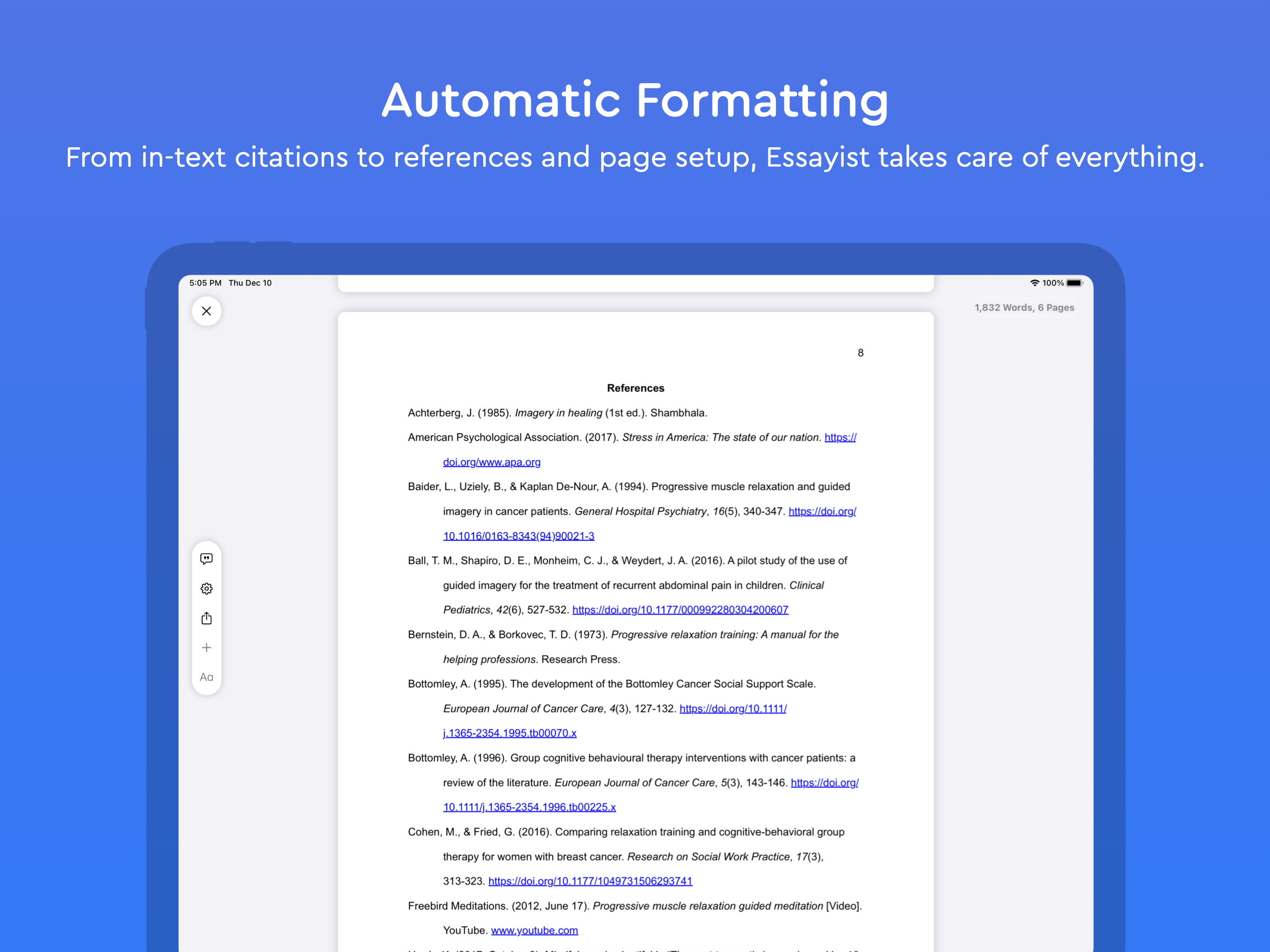The image size is (1270, 952).
Task: Tap the plus add icon
Action: pos(206,648)
